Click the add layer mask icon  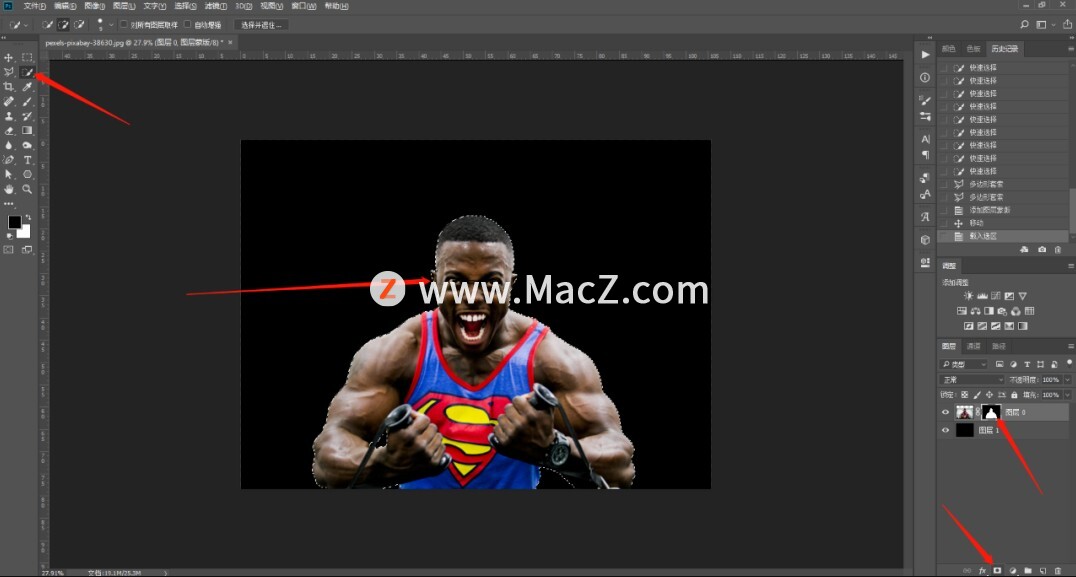click(x=997, y=571)
